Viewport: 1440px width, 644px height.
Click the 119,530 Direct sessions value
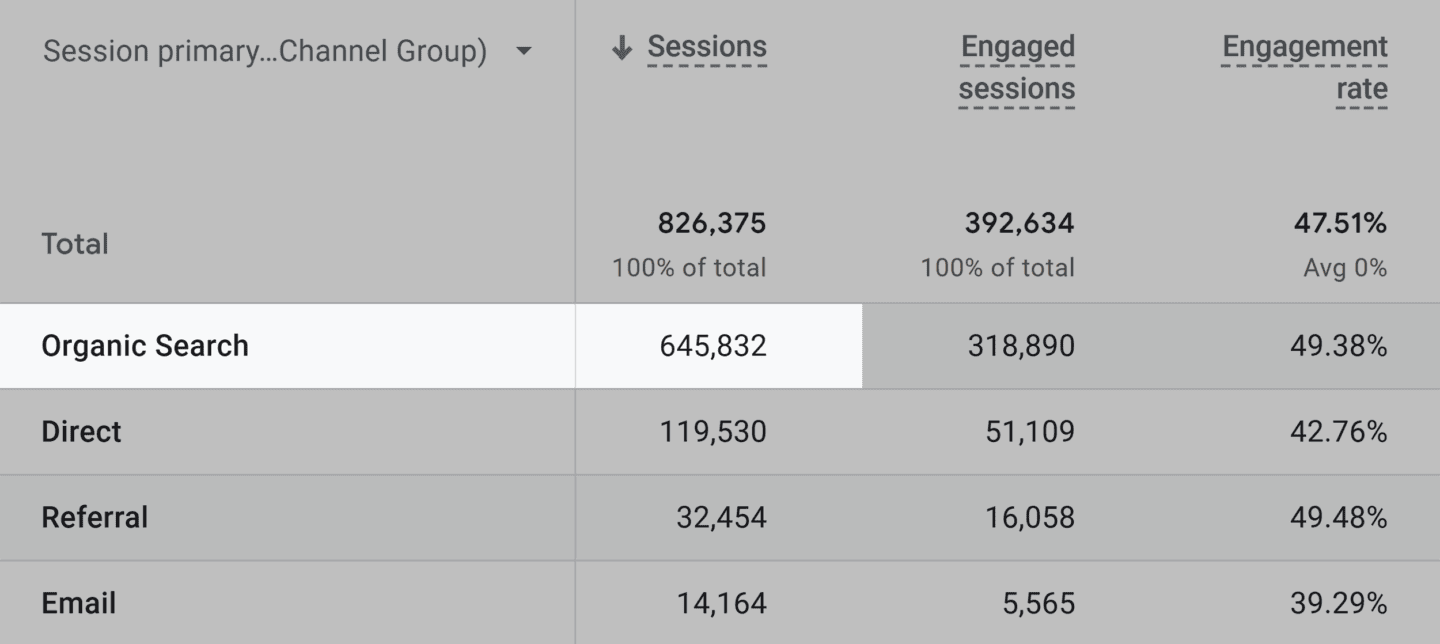(x=712, y=432)
